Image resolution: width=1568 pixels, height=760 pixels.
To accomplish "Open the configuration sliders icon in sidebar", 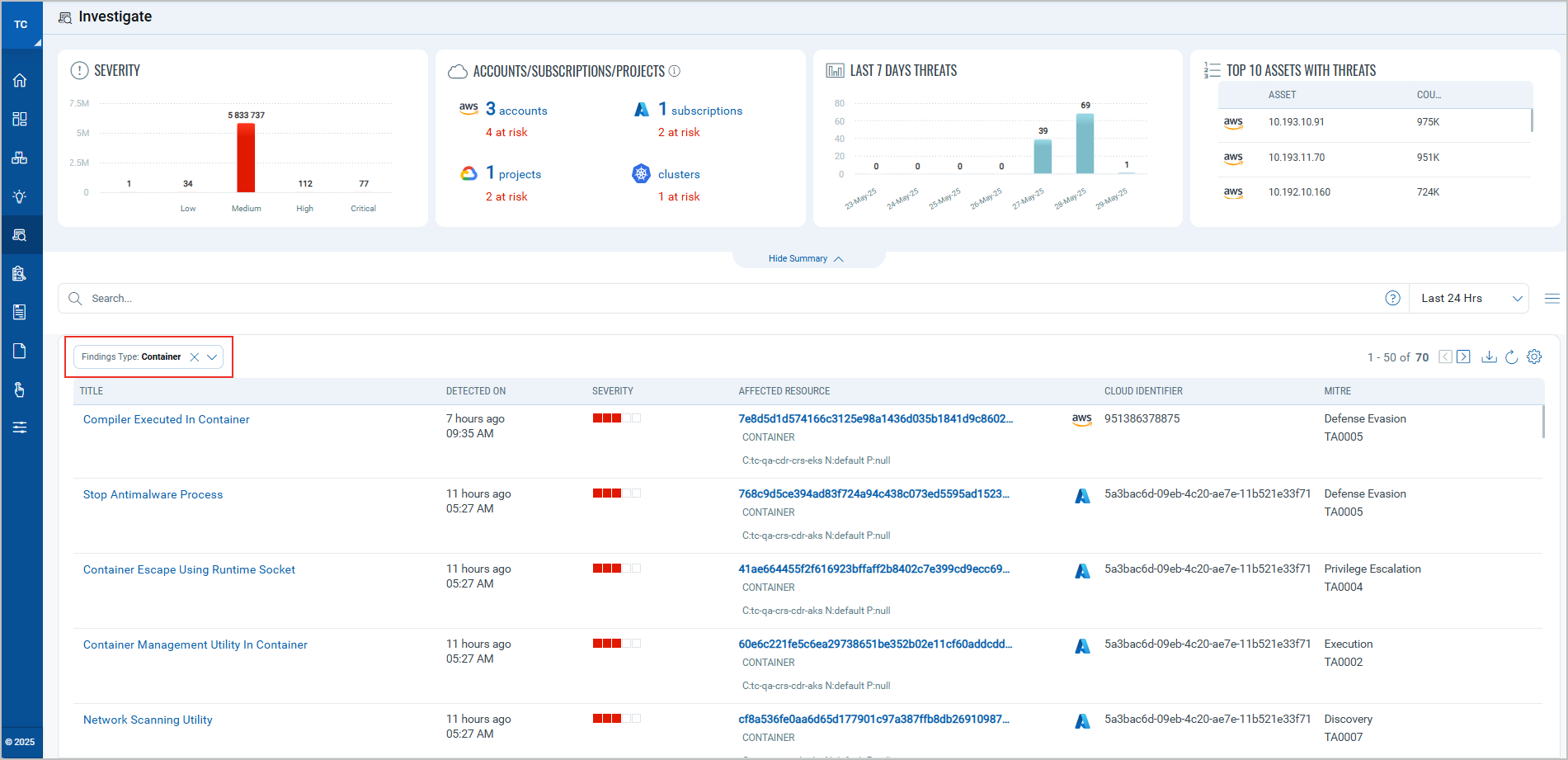I will (20, 427).
